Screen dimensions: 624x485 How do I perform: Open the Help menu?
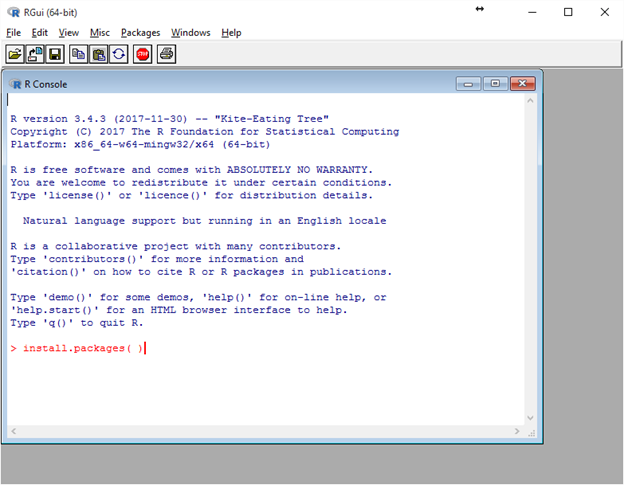pos(231,32)
